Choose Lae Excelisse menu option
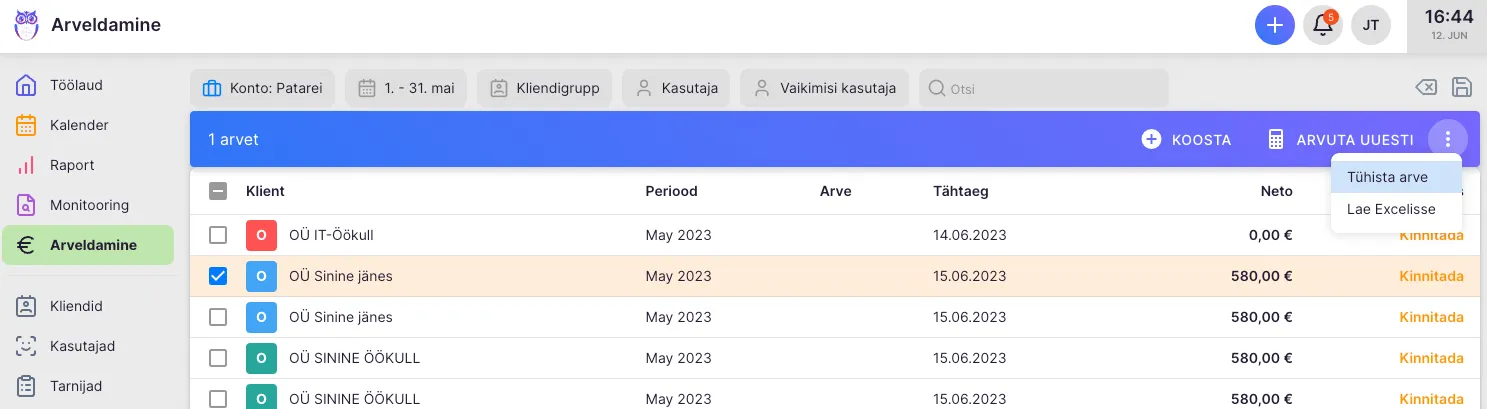The width and height of the screenshot is (1487, 409). coord(1391,209)
